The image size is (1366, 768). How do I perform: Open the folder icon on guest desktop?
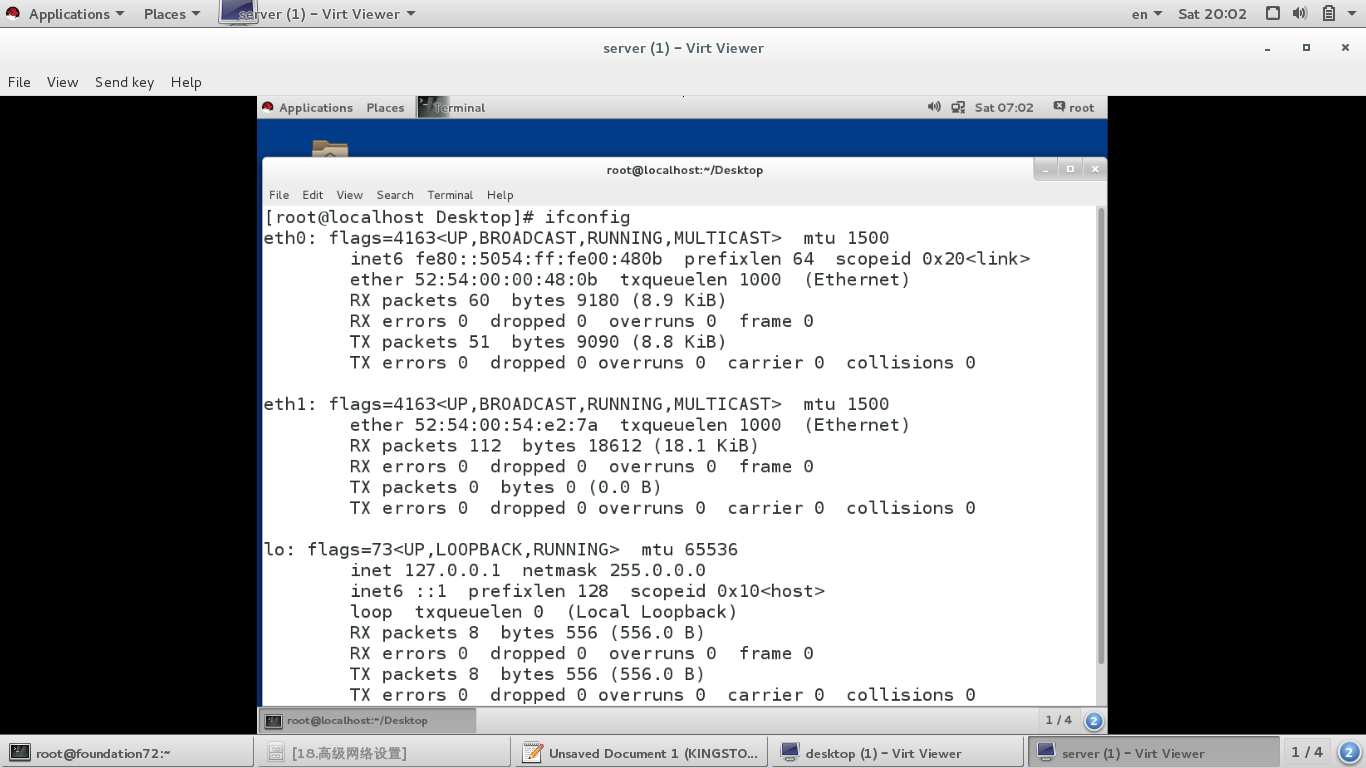pos(329,150)
